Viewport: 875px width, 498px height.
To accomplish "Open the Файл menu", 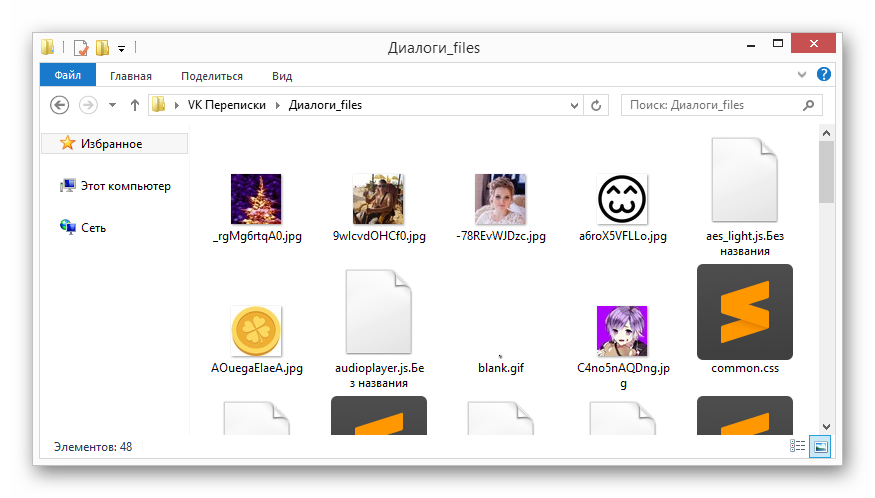I will [x=68, y=75].
